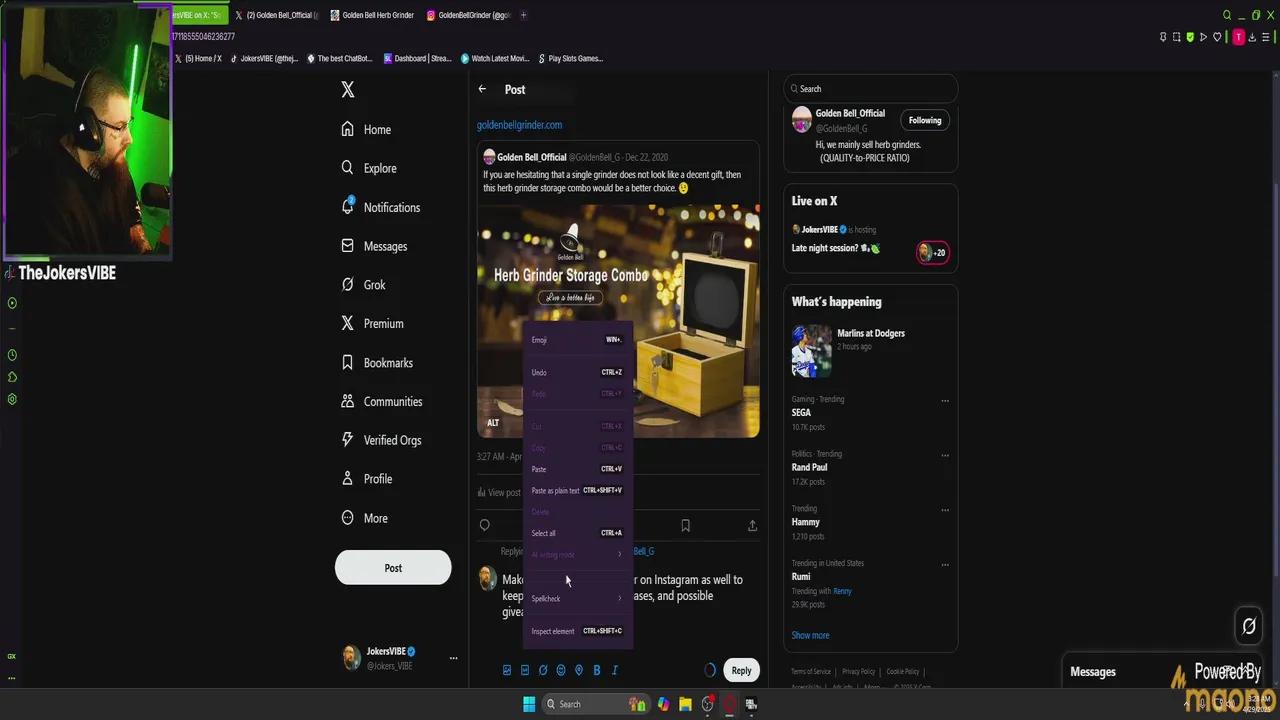Open Premium in the sidebar
The image size is (1280, 720).
point(372,324)
